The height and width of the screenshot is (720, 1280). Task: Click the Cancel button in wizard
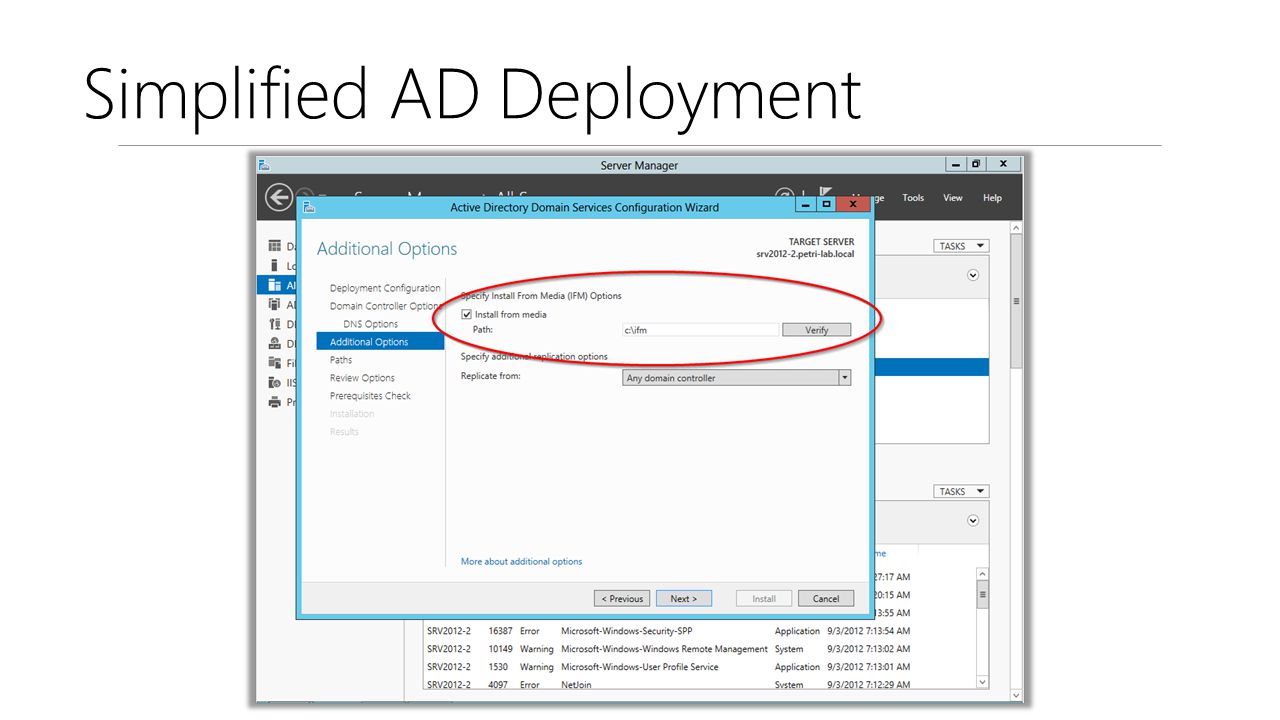[826, 599]
